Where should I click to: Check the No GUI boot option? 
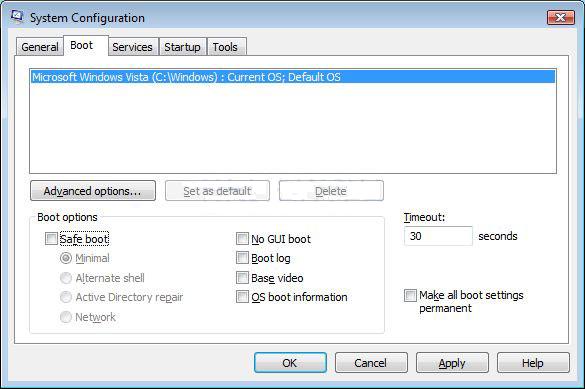click(242, 239)
